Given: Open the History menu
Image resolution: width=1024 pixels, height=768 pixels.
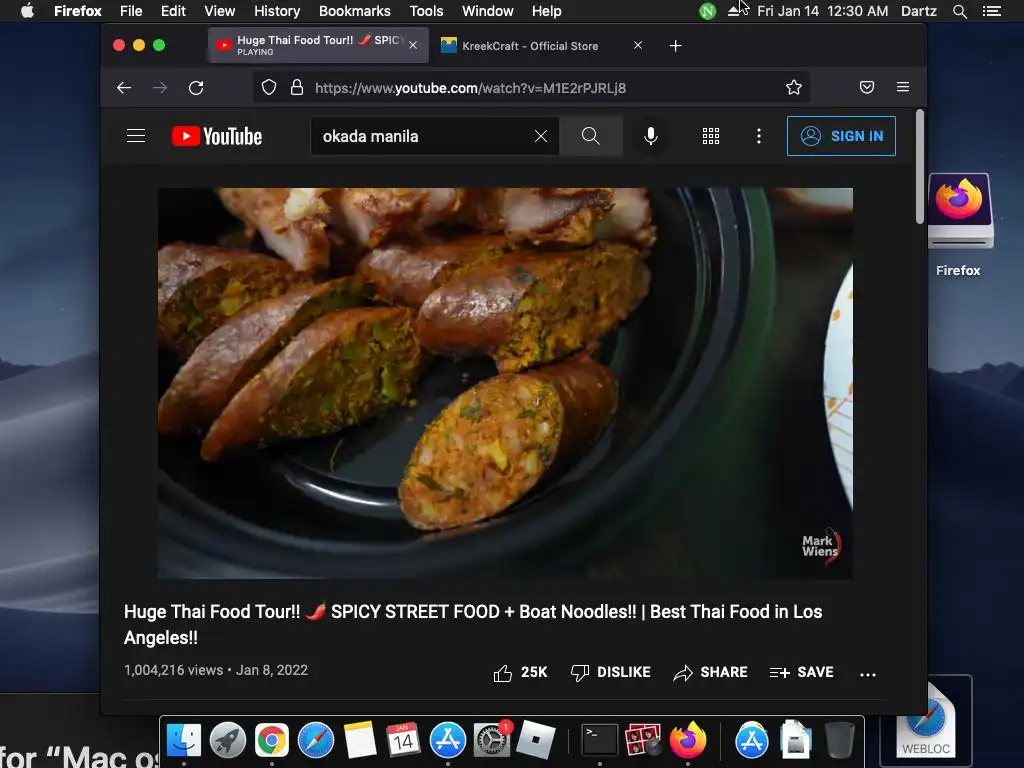Looking at the screenshot, I should [277, 11].
